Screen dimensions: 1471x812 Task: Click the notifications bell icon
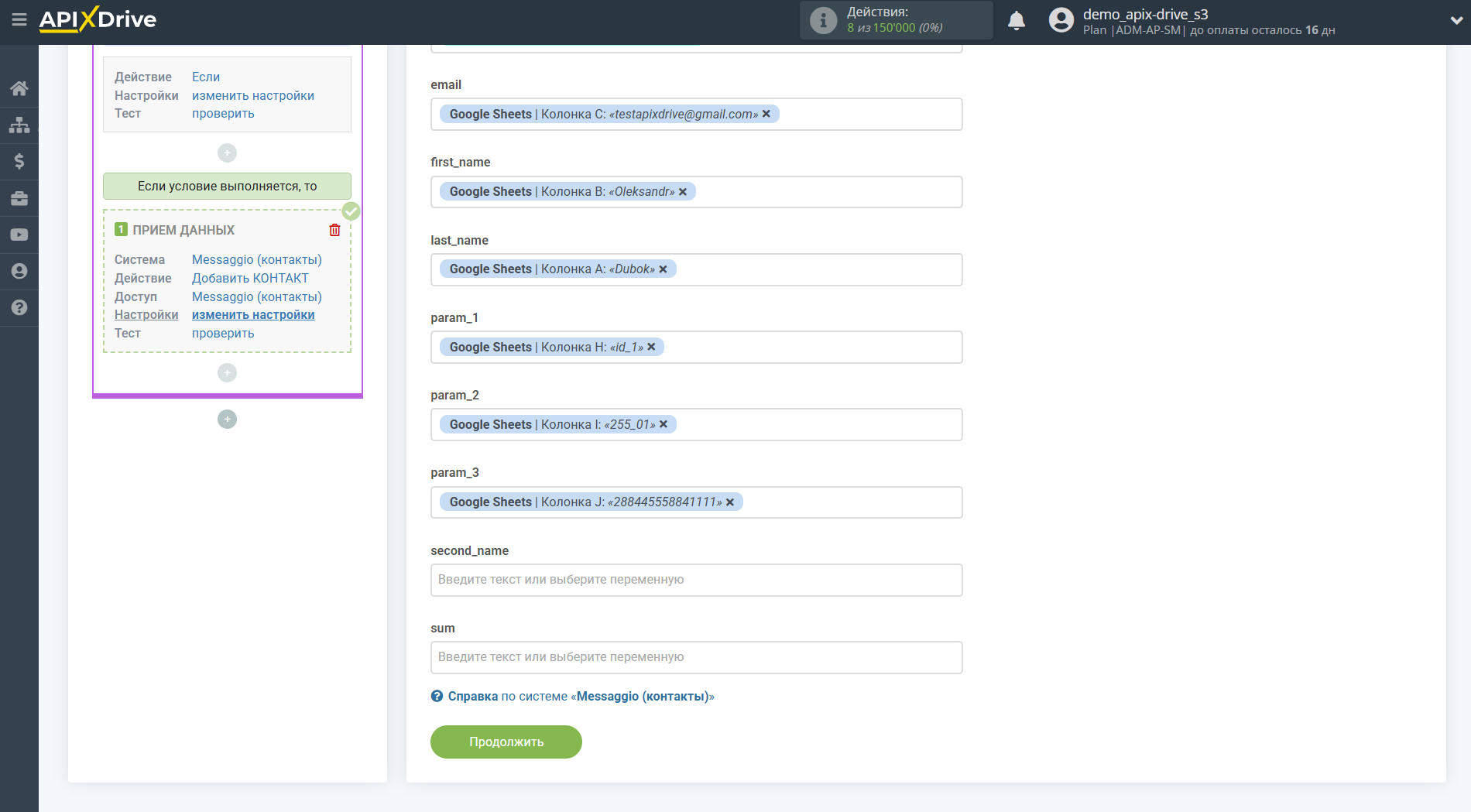(1017, 21)
